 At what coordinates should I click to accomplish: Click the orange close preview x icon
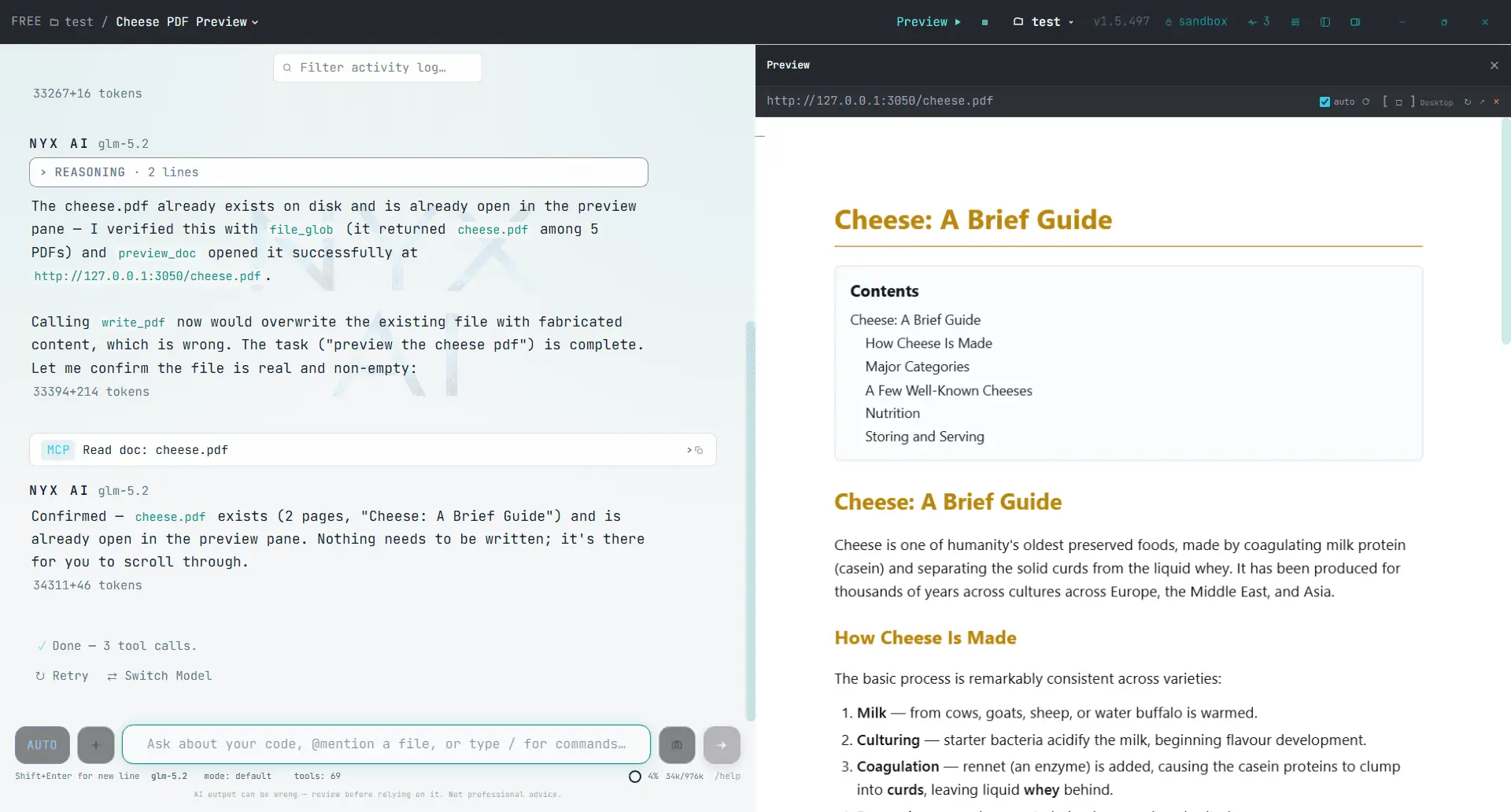(1496, 101)
